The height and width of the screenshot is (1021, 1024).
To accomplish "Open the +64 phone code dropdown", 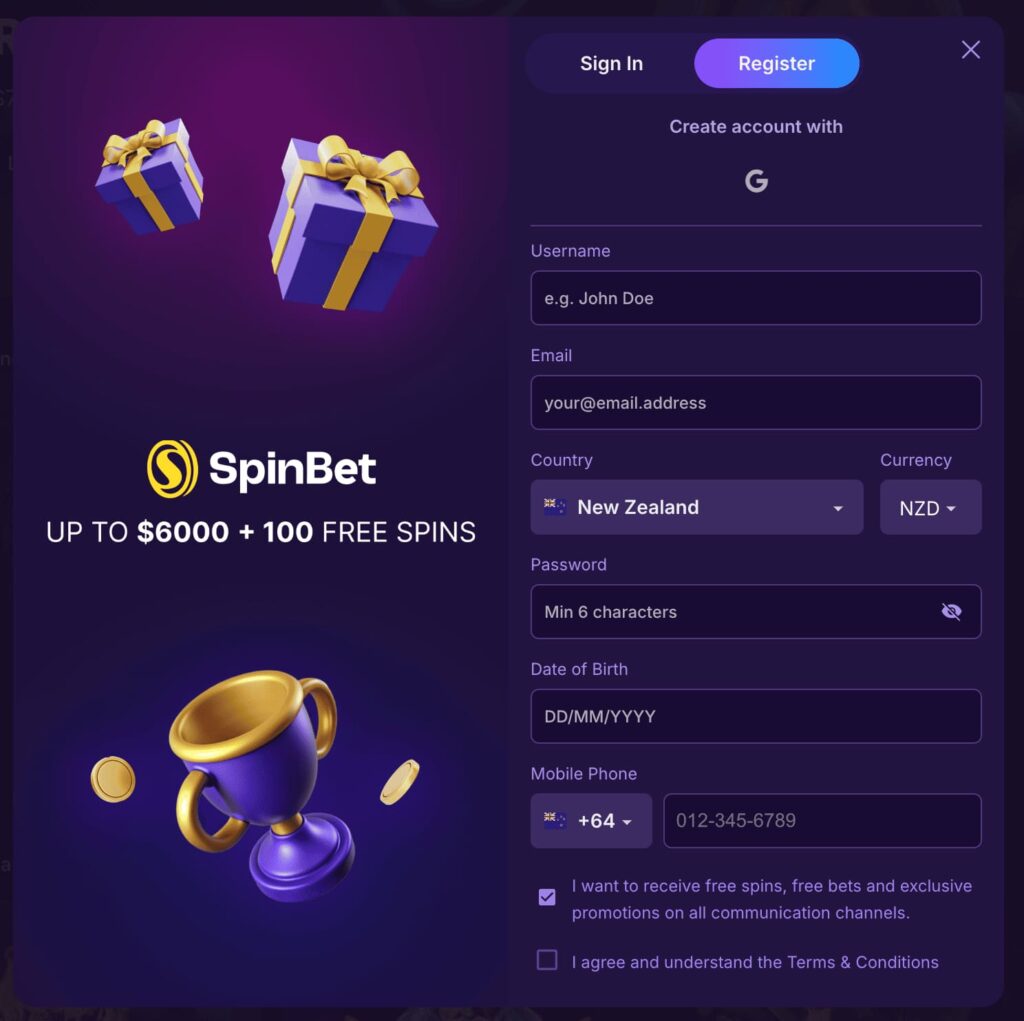I will point(591,821).
